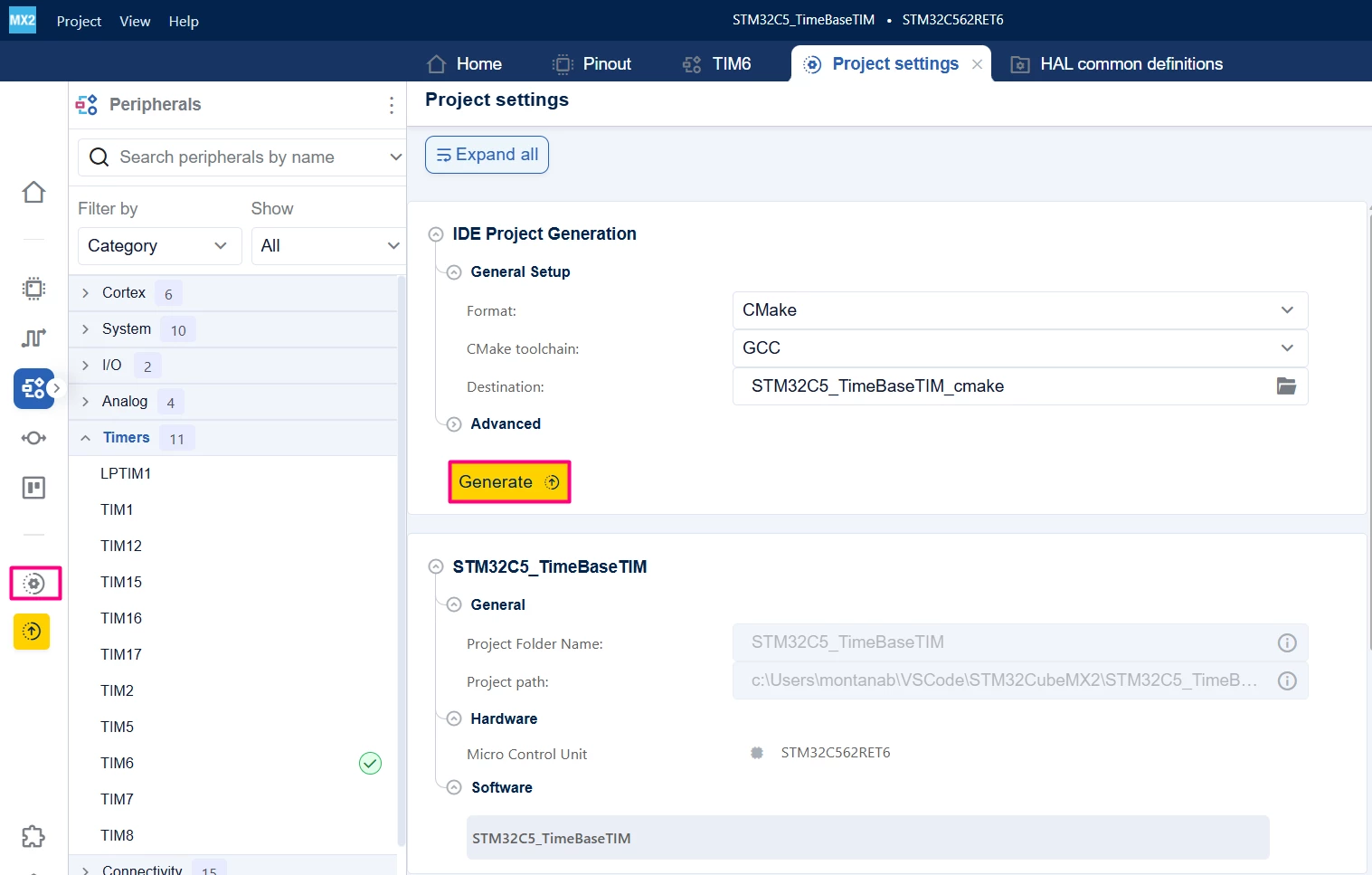Viewport: 1372px width, 875px height.
Task: Open the board layout icon in sidebar
Action: (33, 488)
